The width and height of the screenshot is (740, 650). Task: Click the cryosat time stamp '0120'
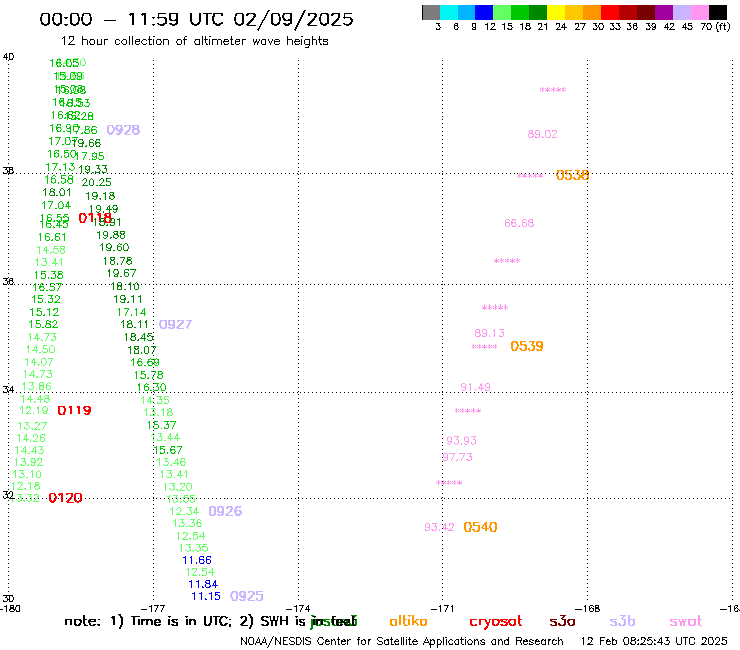65,498
